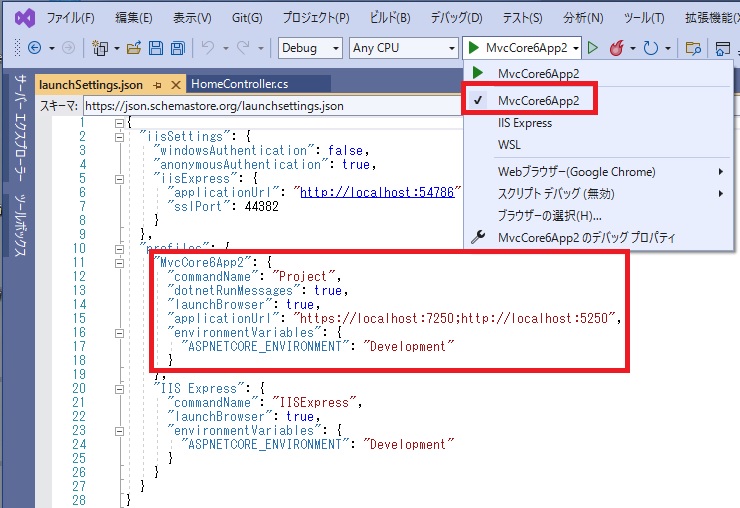Collapse the MvcCore6App2 block on line 11
The width and height of the screenshot is (740, 508).
pos(119,263)
